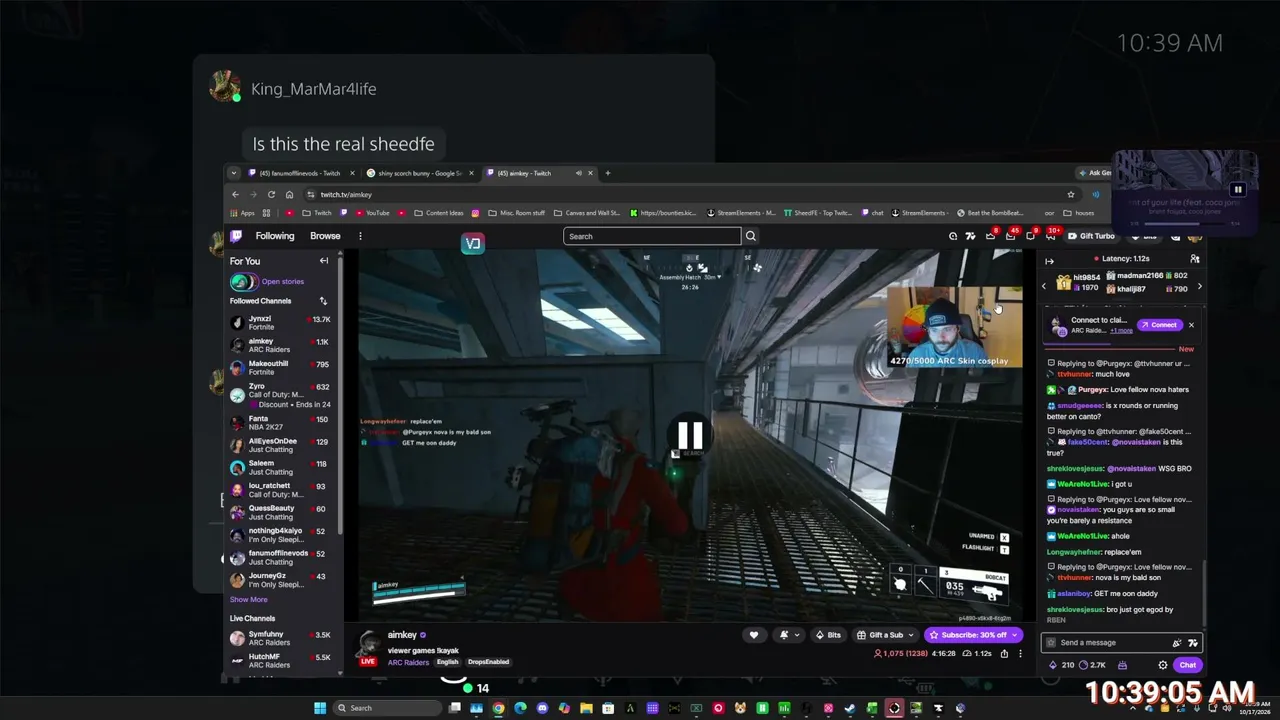Screen dimensions: 1280x720
Task: Bookmark the page using the star icon
Action: click(x=1071, y=194)
